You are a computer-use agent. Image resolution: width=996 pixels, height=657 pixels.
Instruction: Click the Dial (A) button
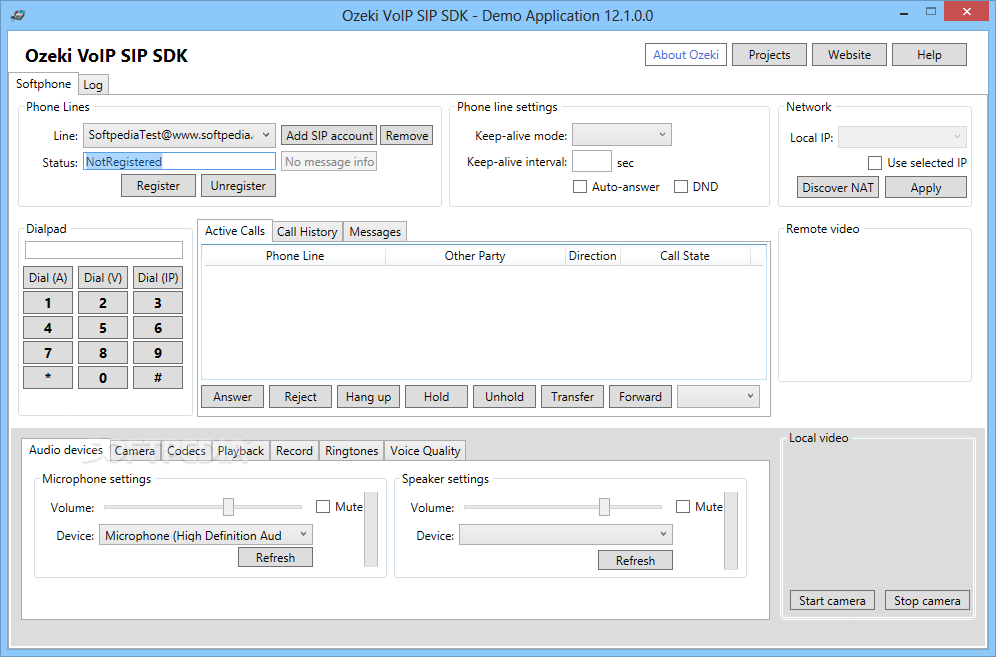tap(48, 278)
